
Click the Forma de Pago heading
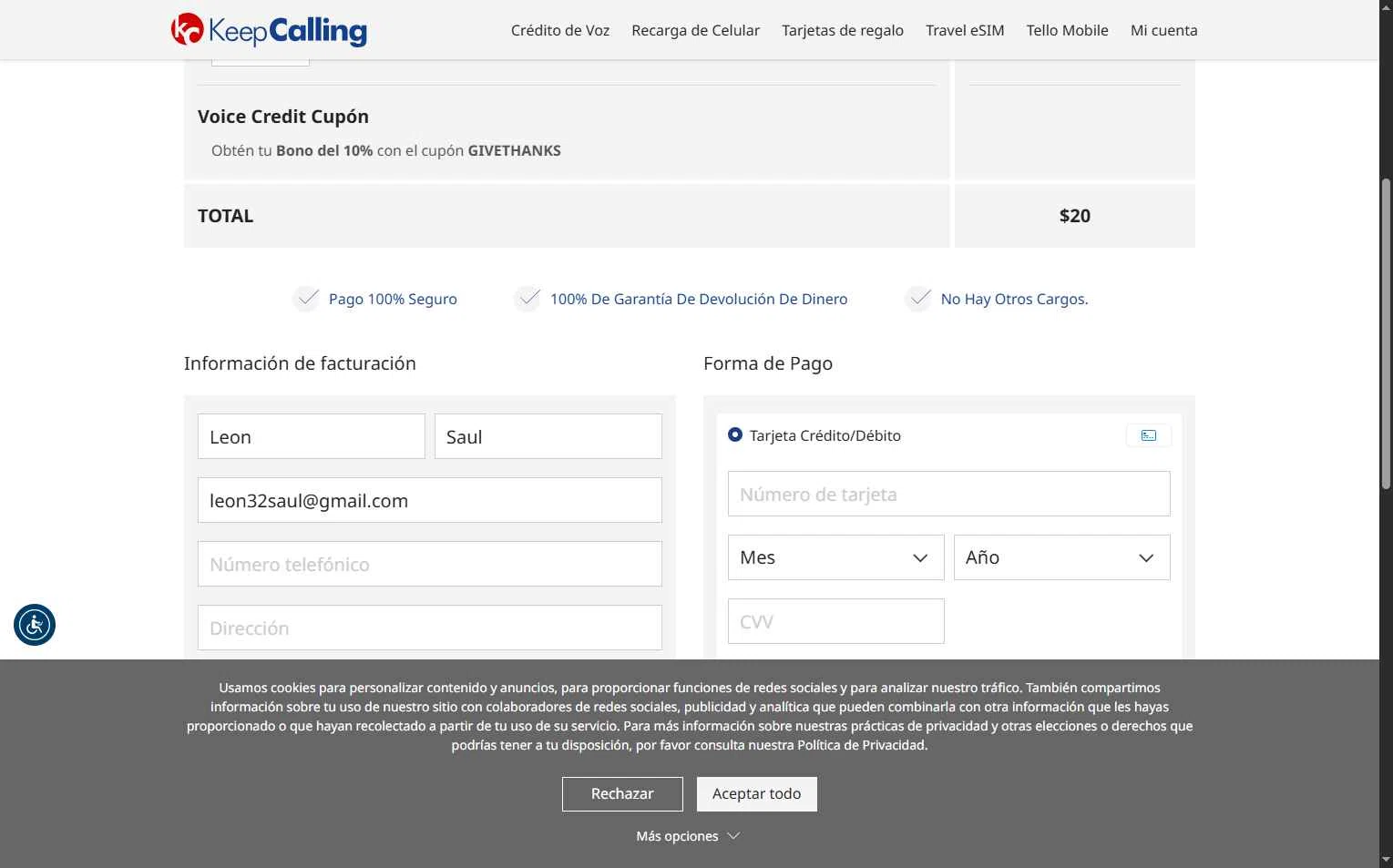(768, 363)
